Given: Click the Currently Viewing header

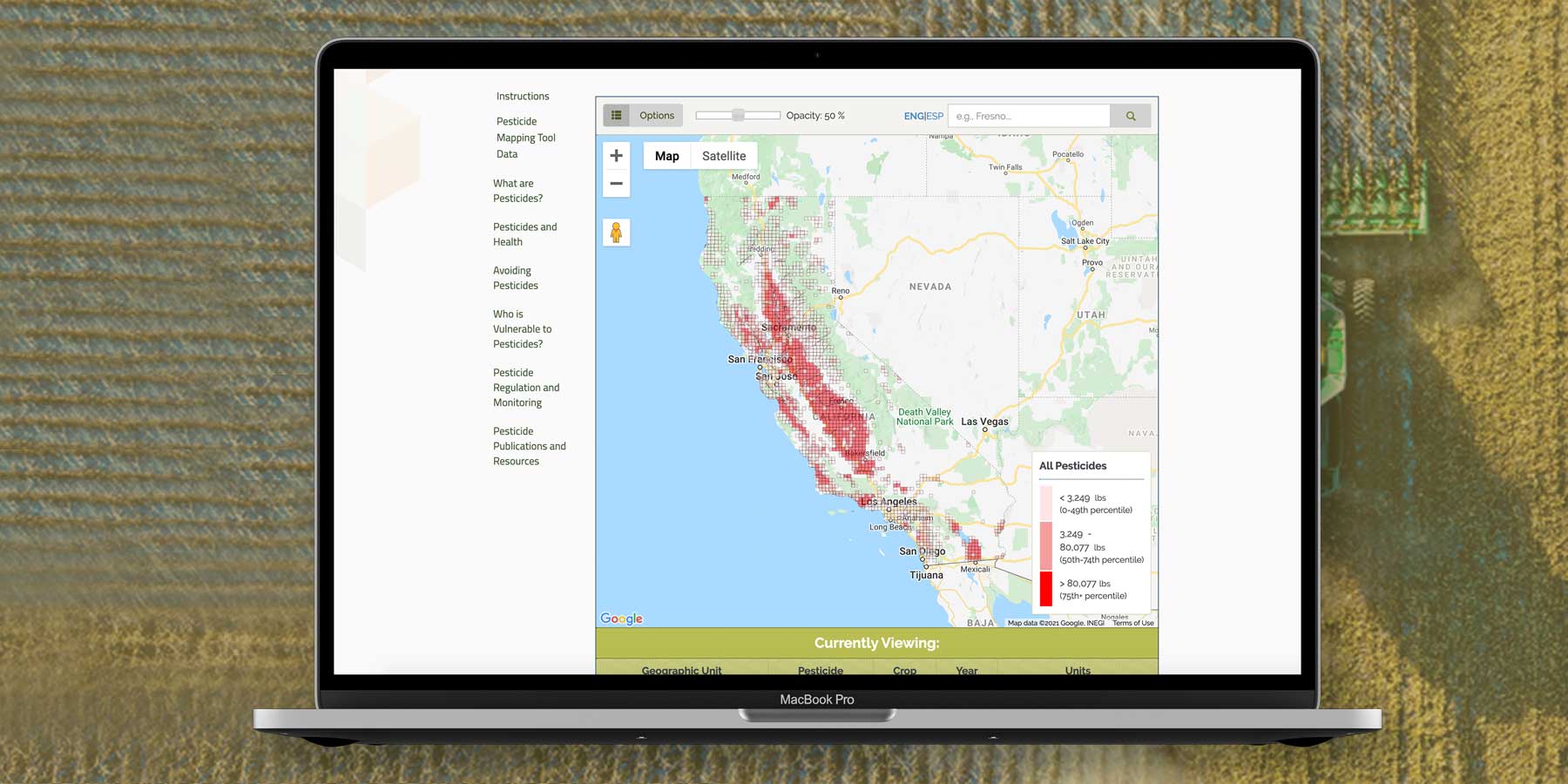Looking at the screenshot, I should 876,643.
